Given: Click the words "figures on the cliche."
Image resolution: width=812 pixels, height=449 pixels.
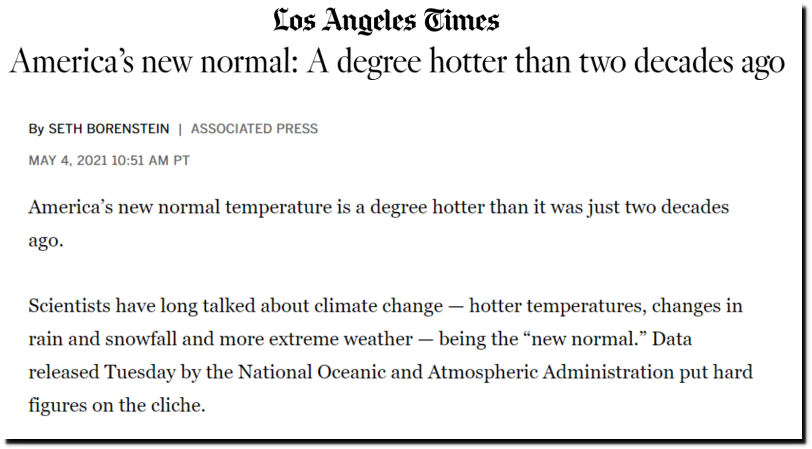Looking at the screenshot, I should click(117, 405).
